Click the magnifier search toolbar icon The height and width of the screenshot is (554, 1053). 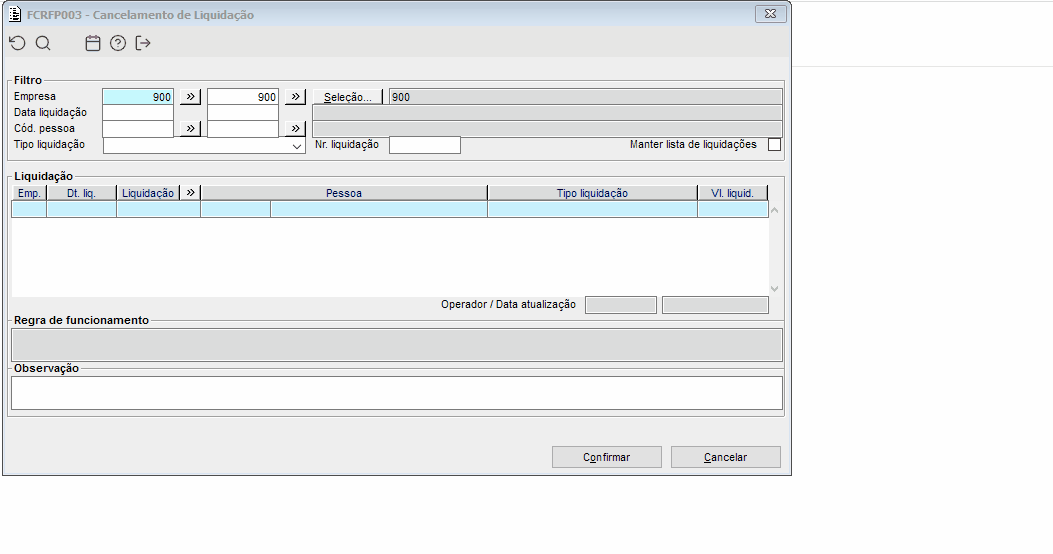coord(43,44)
